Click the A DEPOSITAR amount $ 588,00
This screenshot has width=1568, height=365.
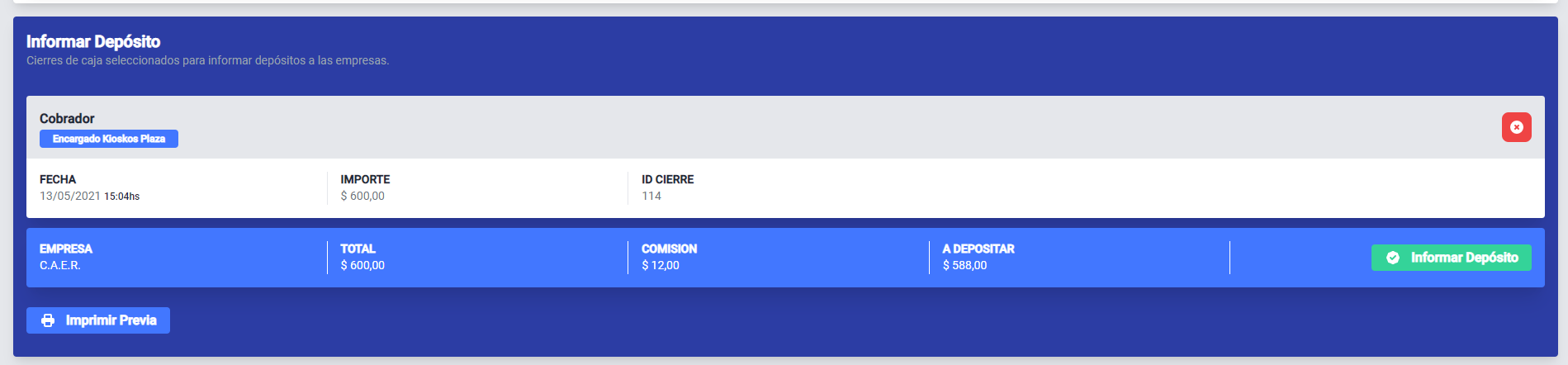(964, 266)
